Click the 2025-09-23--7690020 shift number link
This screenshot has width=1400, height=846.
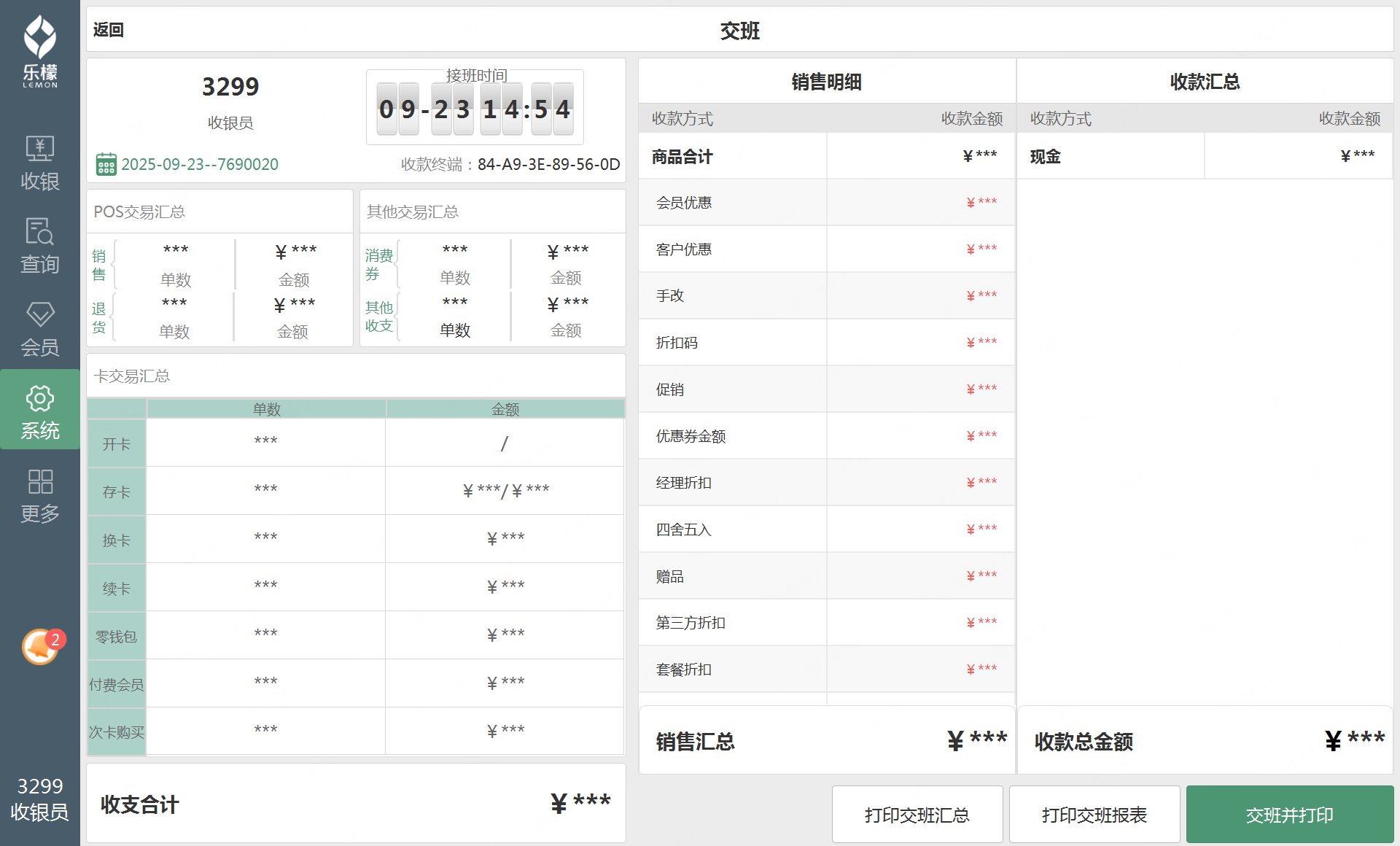point(200,164)
